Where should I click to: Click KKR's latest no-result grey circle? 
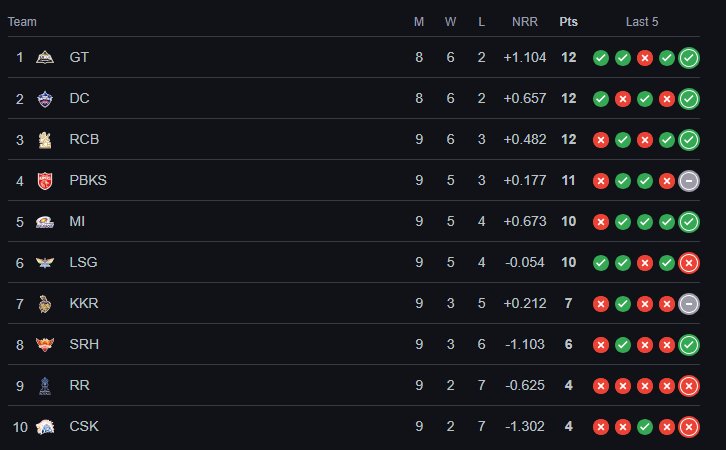pos(688,304)
